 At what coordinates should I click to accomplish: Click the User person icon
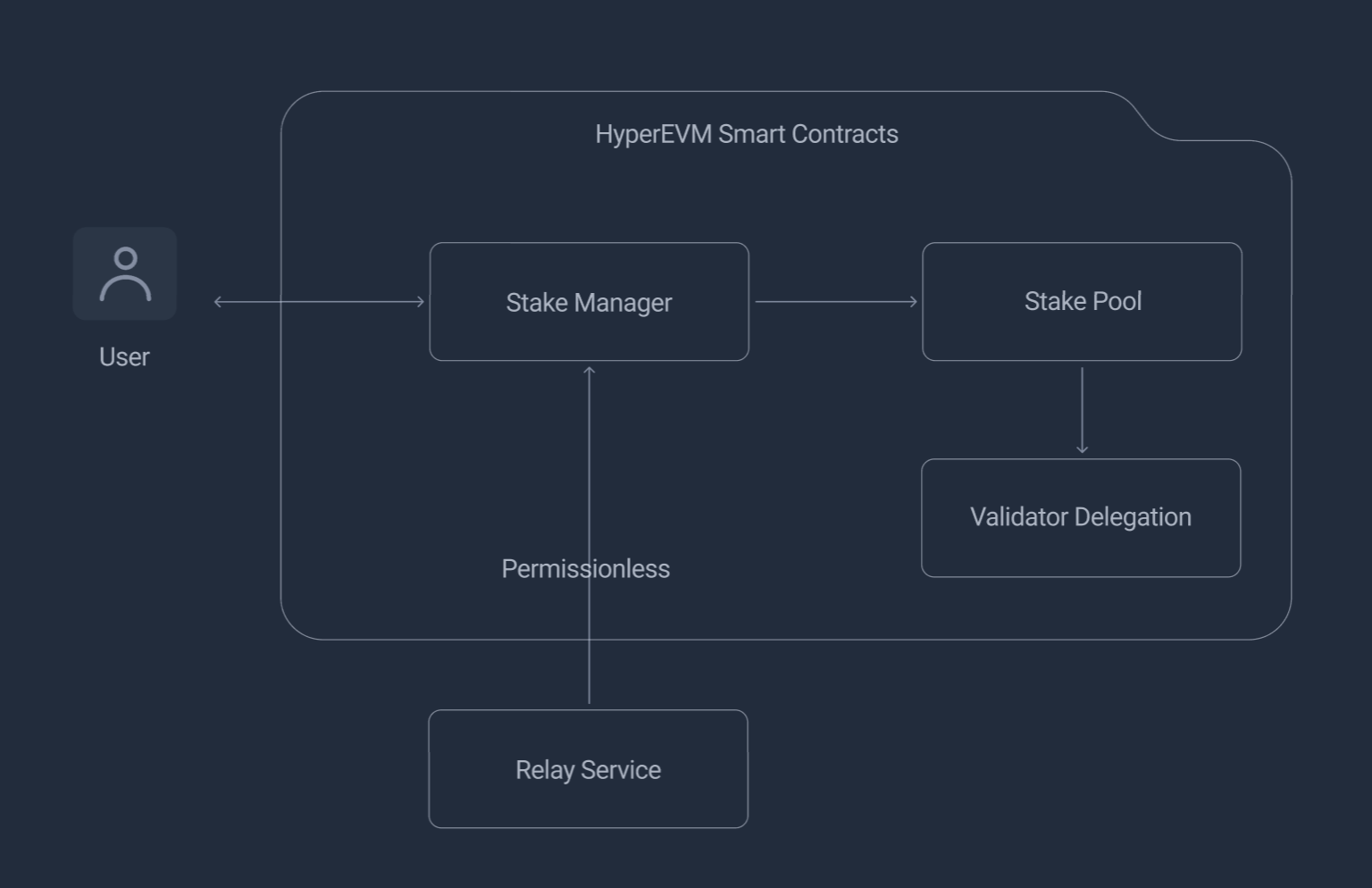point(125,273)
